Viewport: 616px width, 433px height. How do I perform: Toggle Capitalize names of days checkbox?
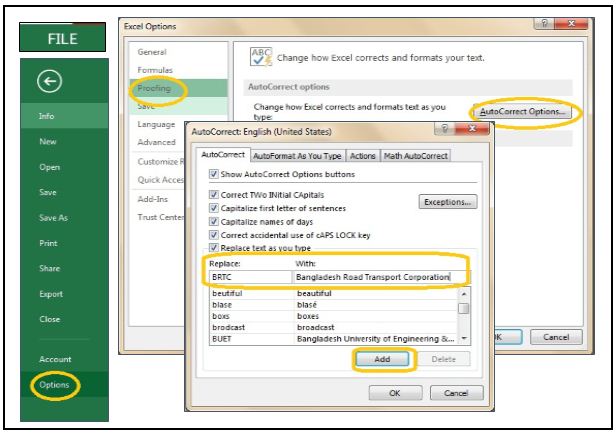tap(211, 220)
